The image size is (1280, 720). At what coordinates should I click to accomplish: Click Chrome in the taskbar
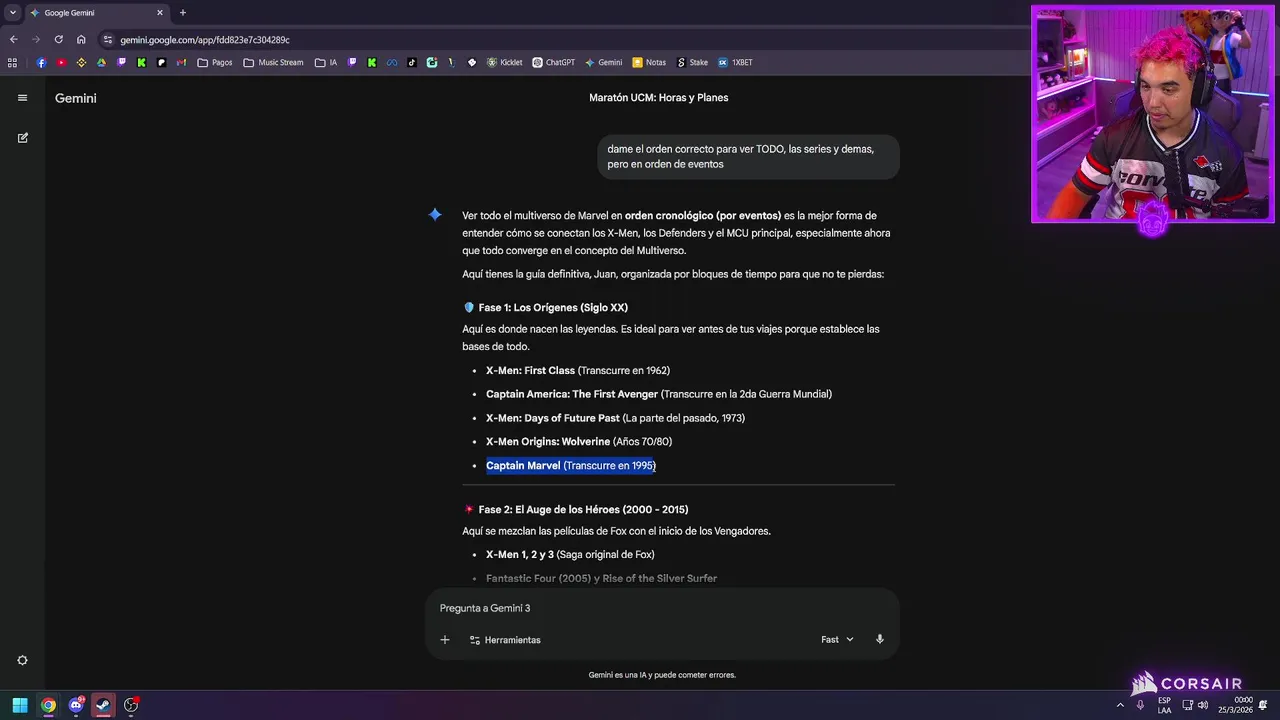[48, 705]
